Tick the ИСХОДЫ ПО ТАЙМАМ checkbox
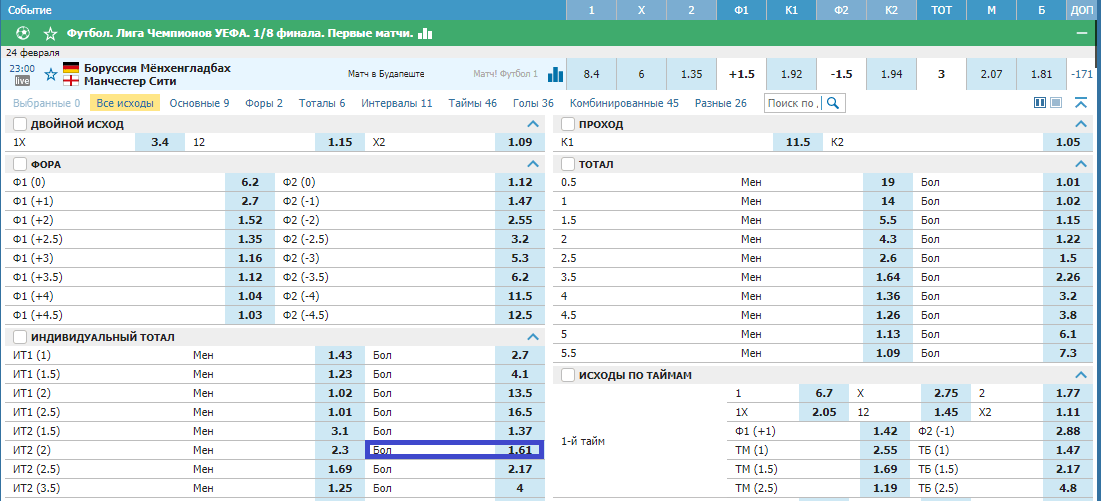Viewport: 1101px width, 501px height. (568, 375)
